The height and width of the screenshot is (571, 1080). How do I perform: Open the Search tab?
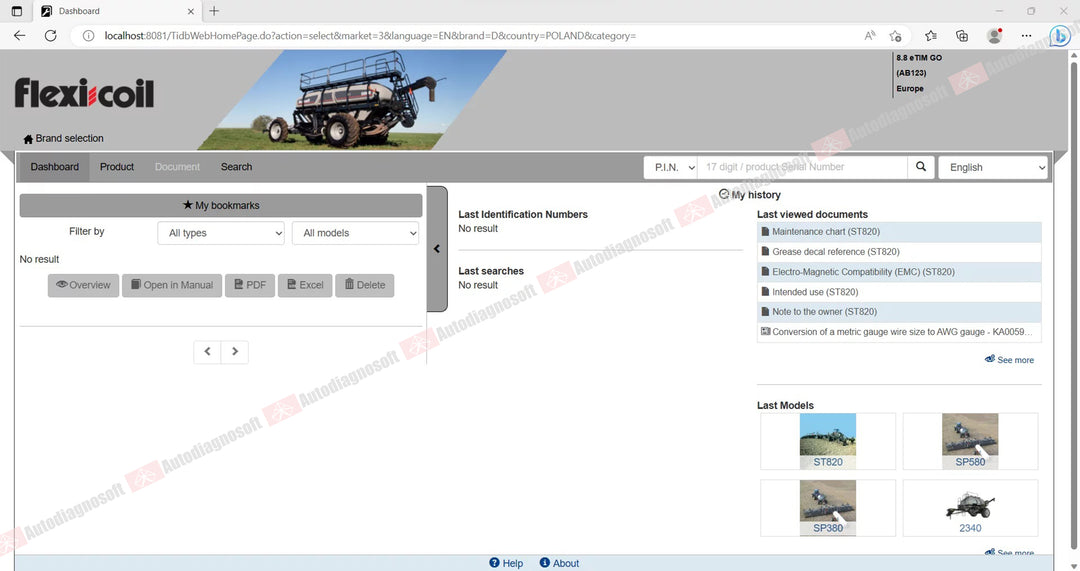pyautogui.click(x=236, y=167)
